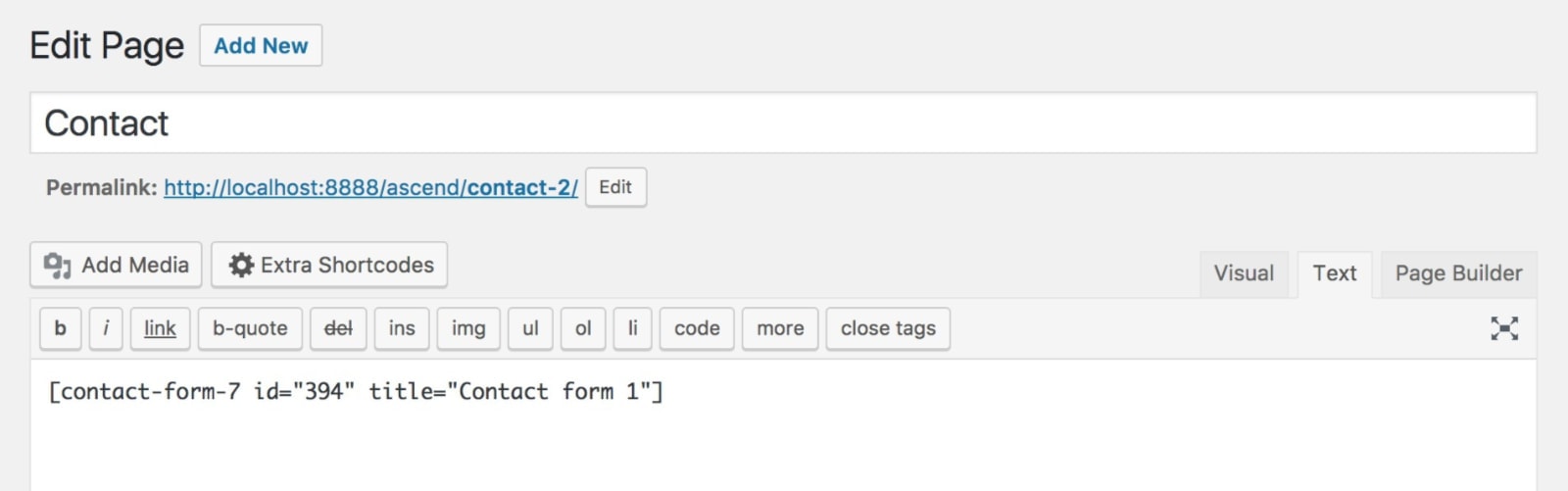Insert img tag
The height and width of the screenshot is (491, 1568).
coord(468,328)
